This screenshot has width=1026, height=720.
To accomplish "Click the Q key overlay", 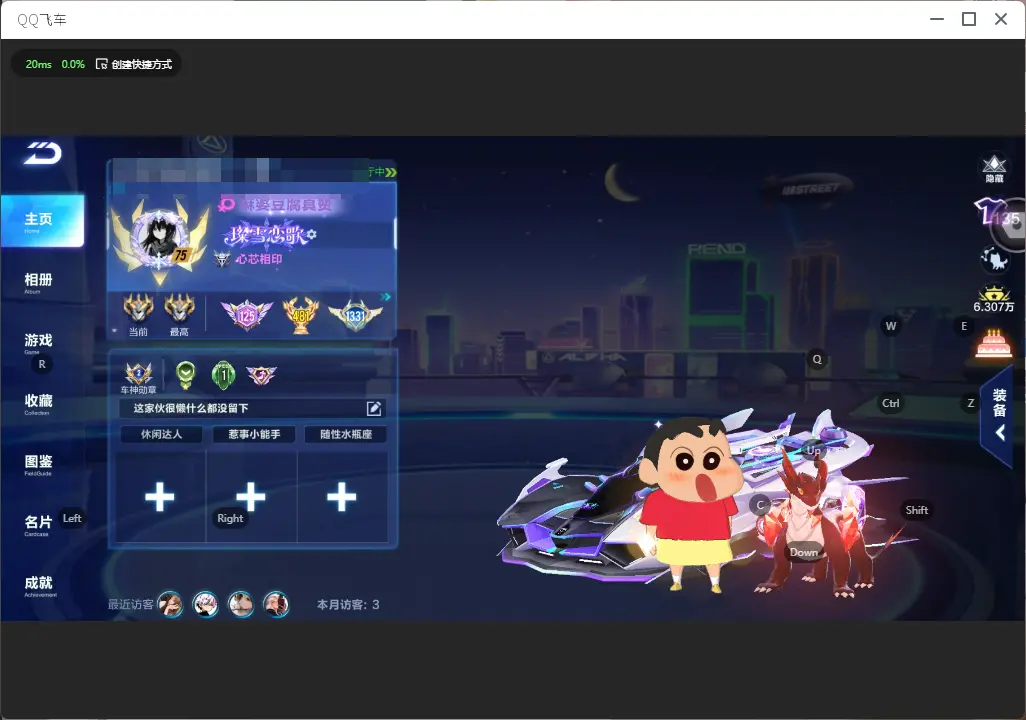I will click(x=817, y=359).
